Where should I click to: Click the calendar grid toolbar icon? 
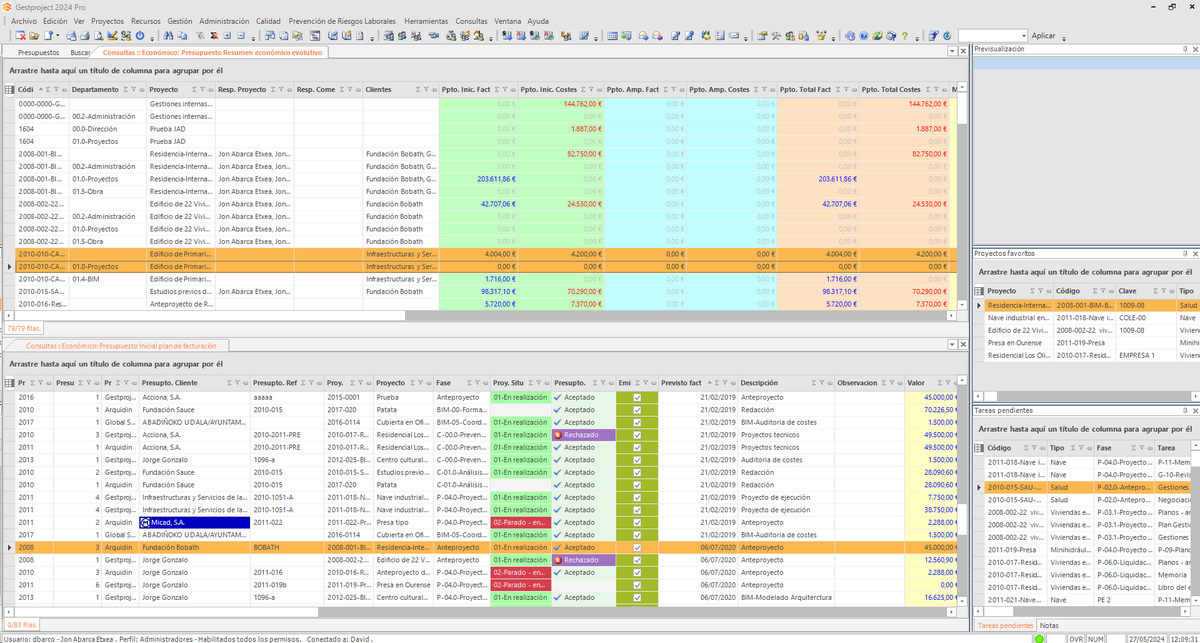[612, 36]
